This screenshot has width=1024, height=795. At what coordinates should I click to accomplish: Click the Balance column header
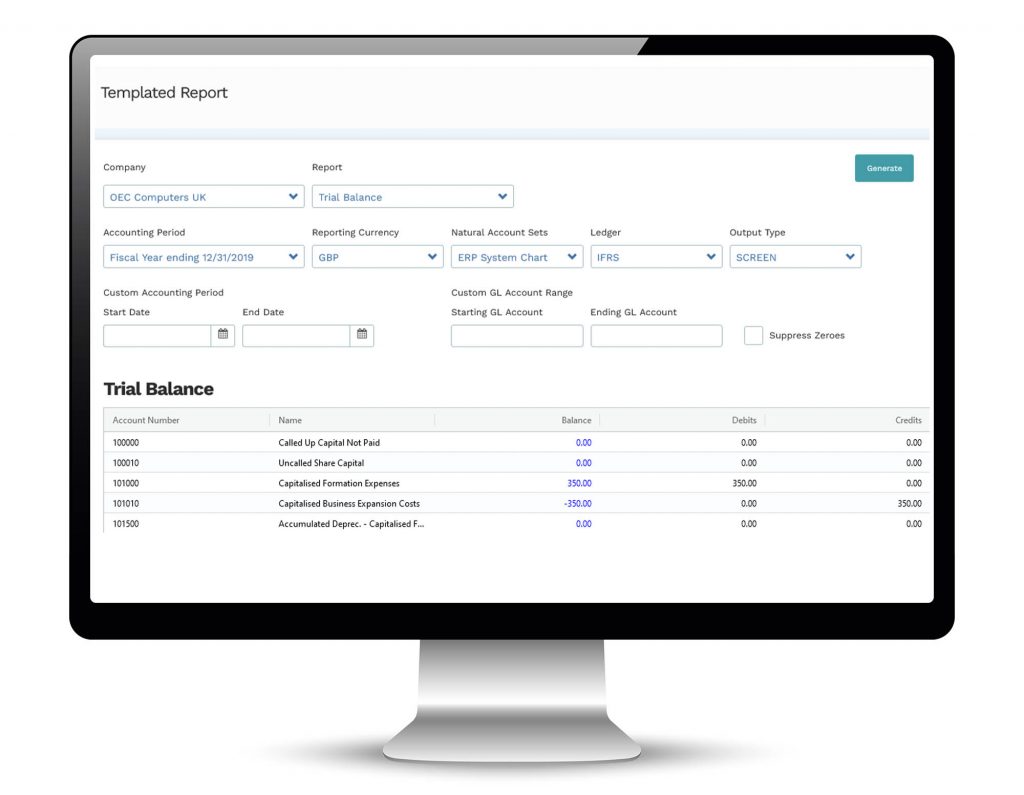tap(575, 420)
